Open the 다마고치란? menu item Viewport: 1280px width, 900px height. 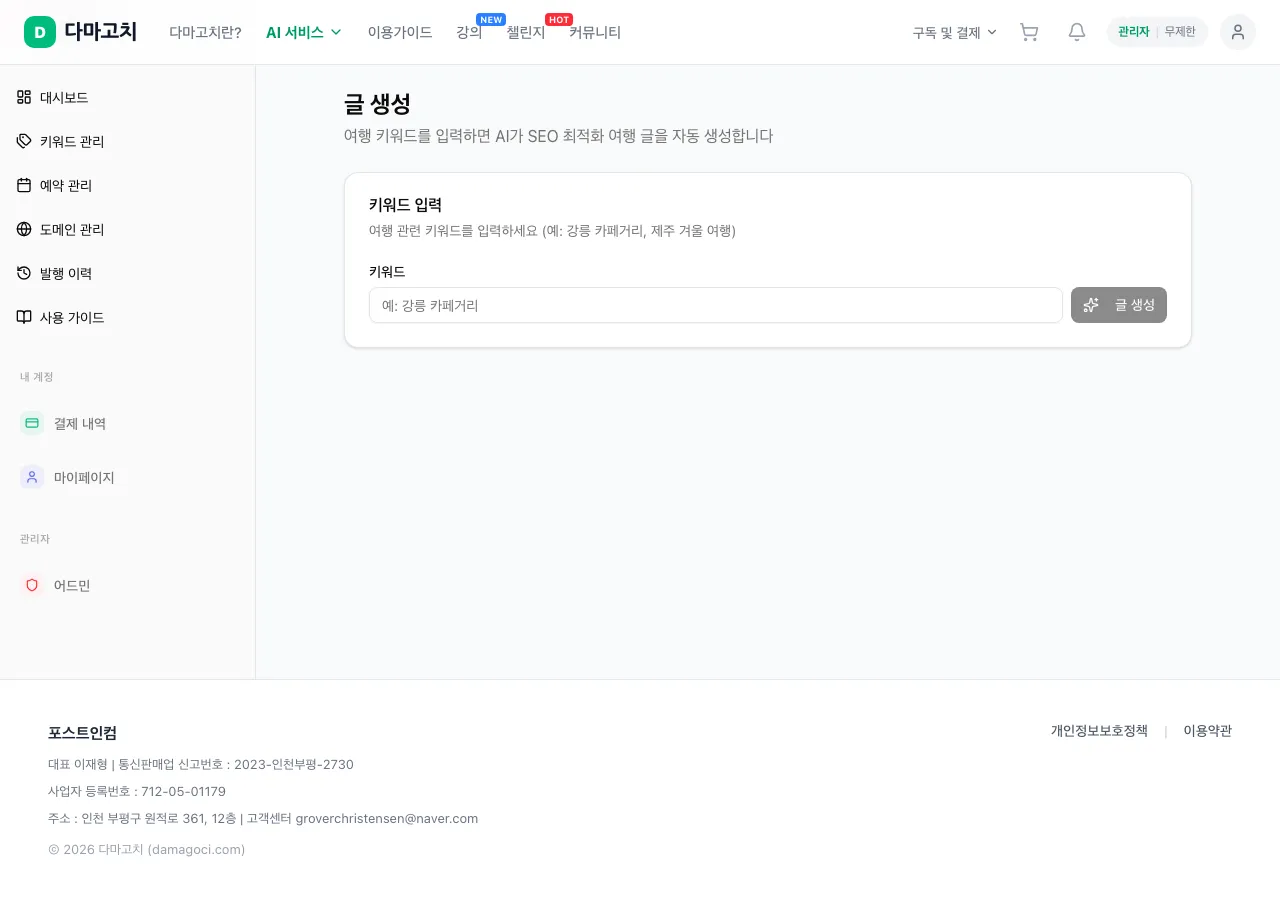205,32
